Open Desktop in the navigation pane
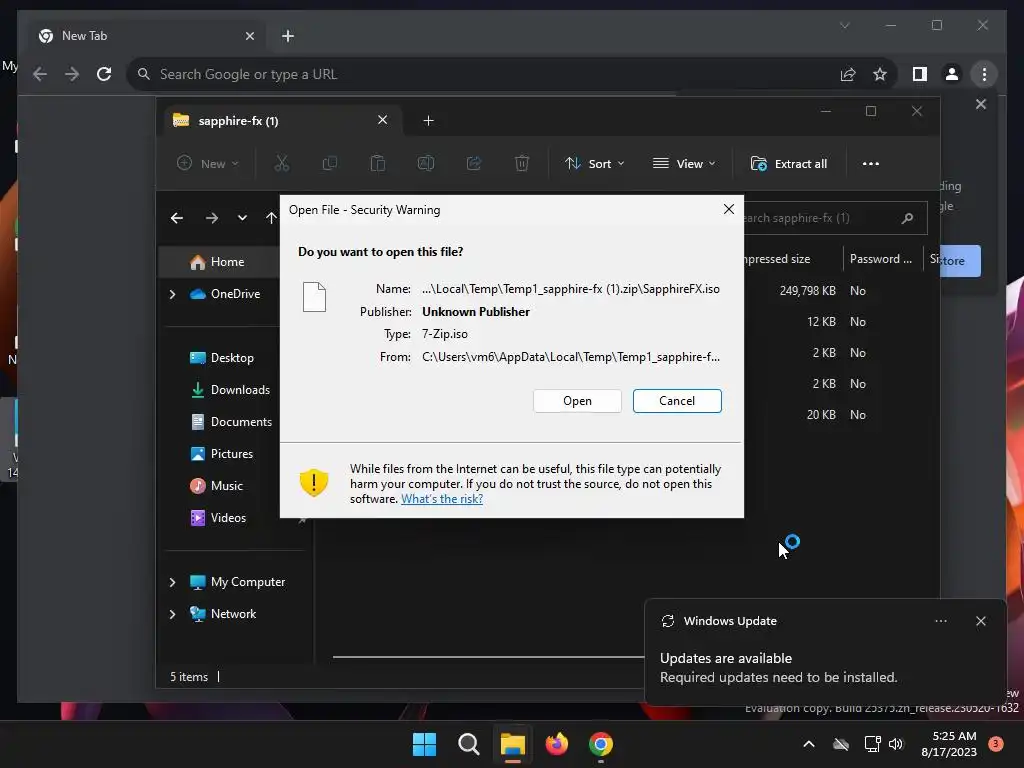1024x768 pixels. (x=221, y=358)
